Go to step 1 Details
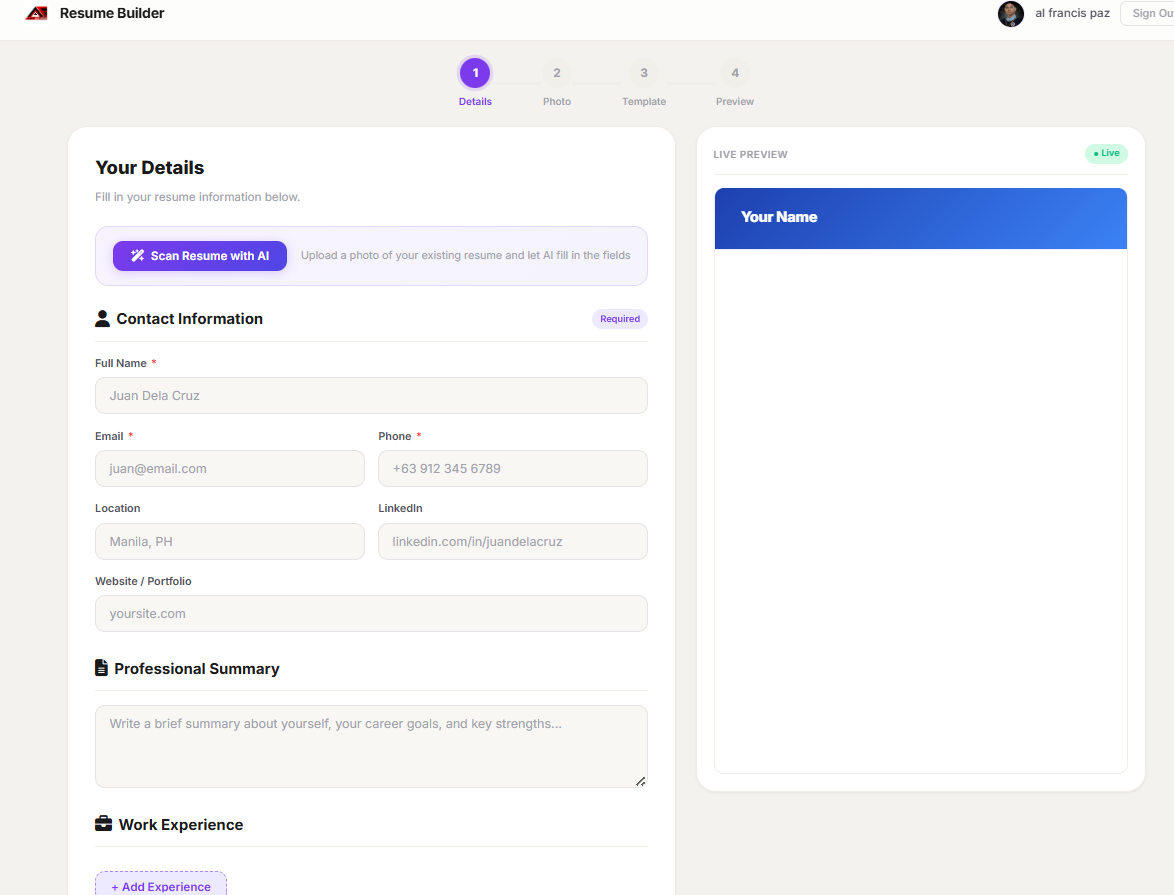 click(475, 73)
